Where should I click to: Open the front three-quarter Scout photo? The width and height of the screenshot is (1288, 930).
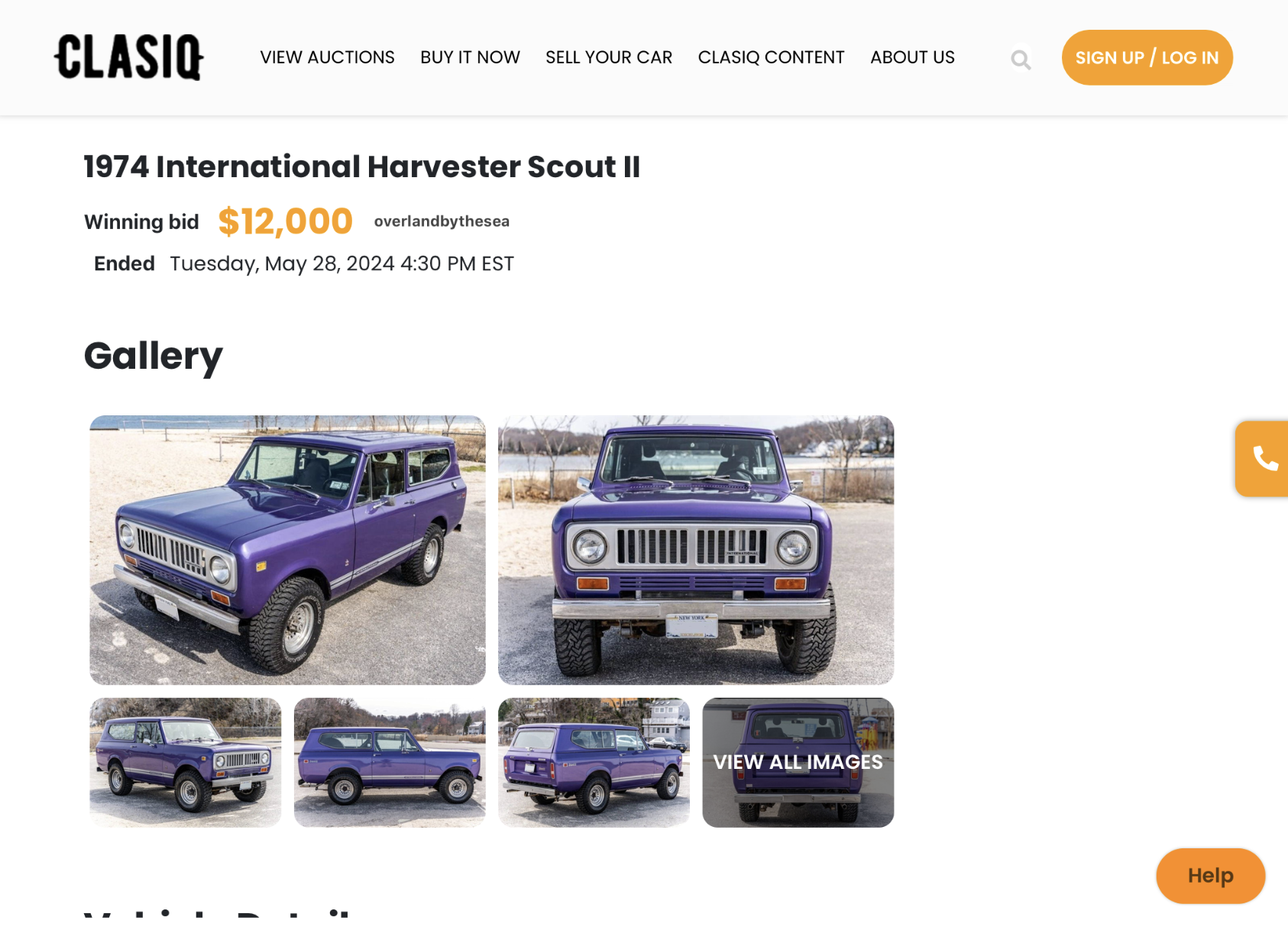point(287,550)
